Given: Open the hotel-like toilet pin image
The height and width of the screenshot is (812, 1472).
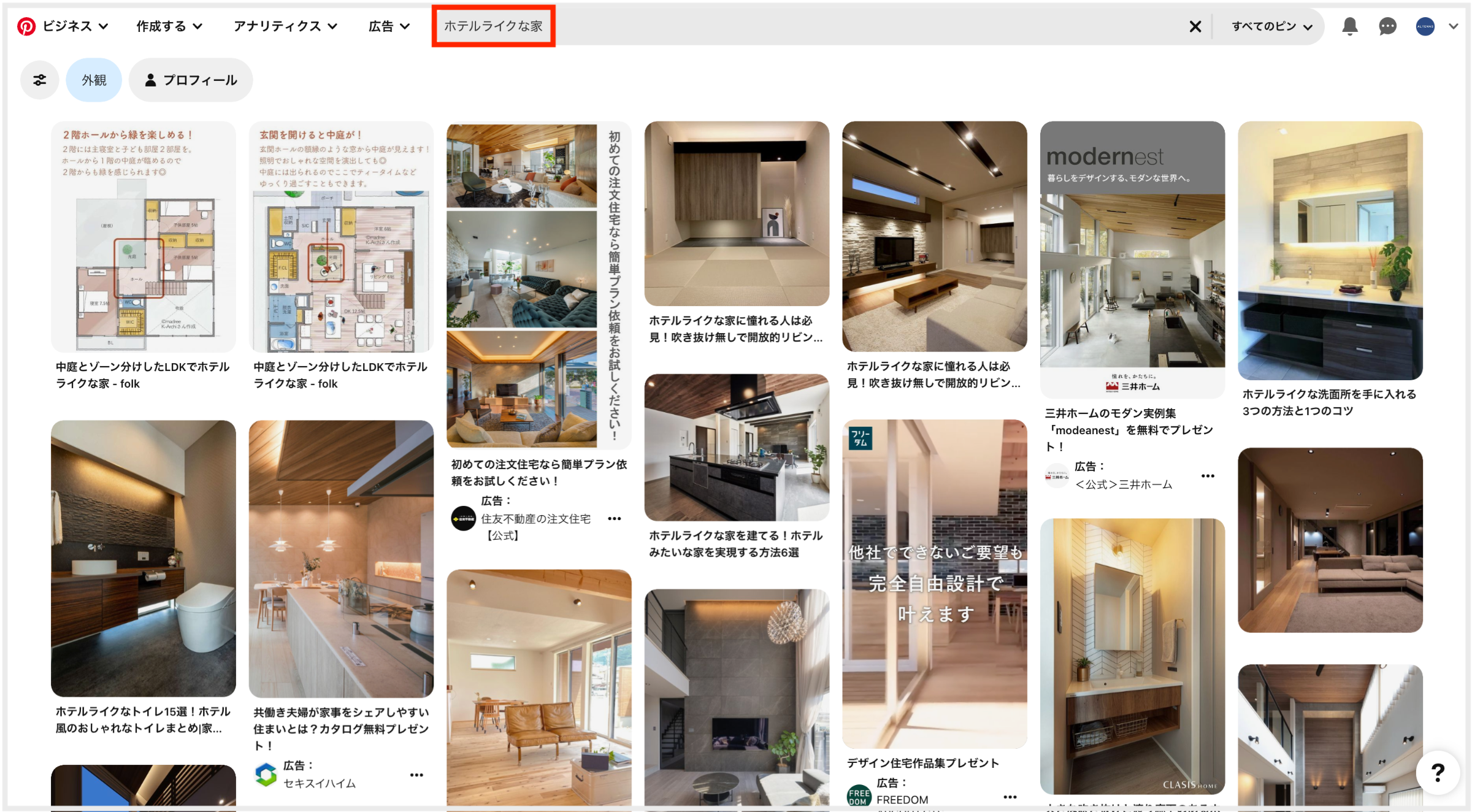Looking at the screenshot, I should [x=144, y=558].
